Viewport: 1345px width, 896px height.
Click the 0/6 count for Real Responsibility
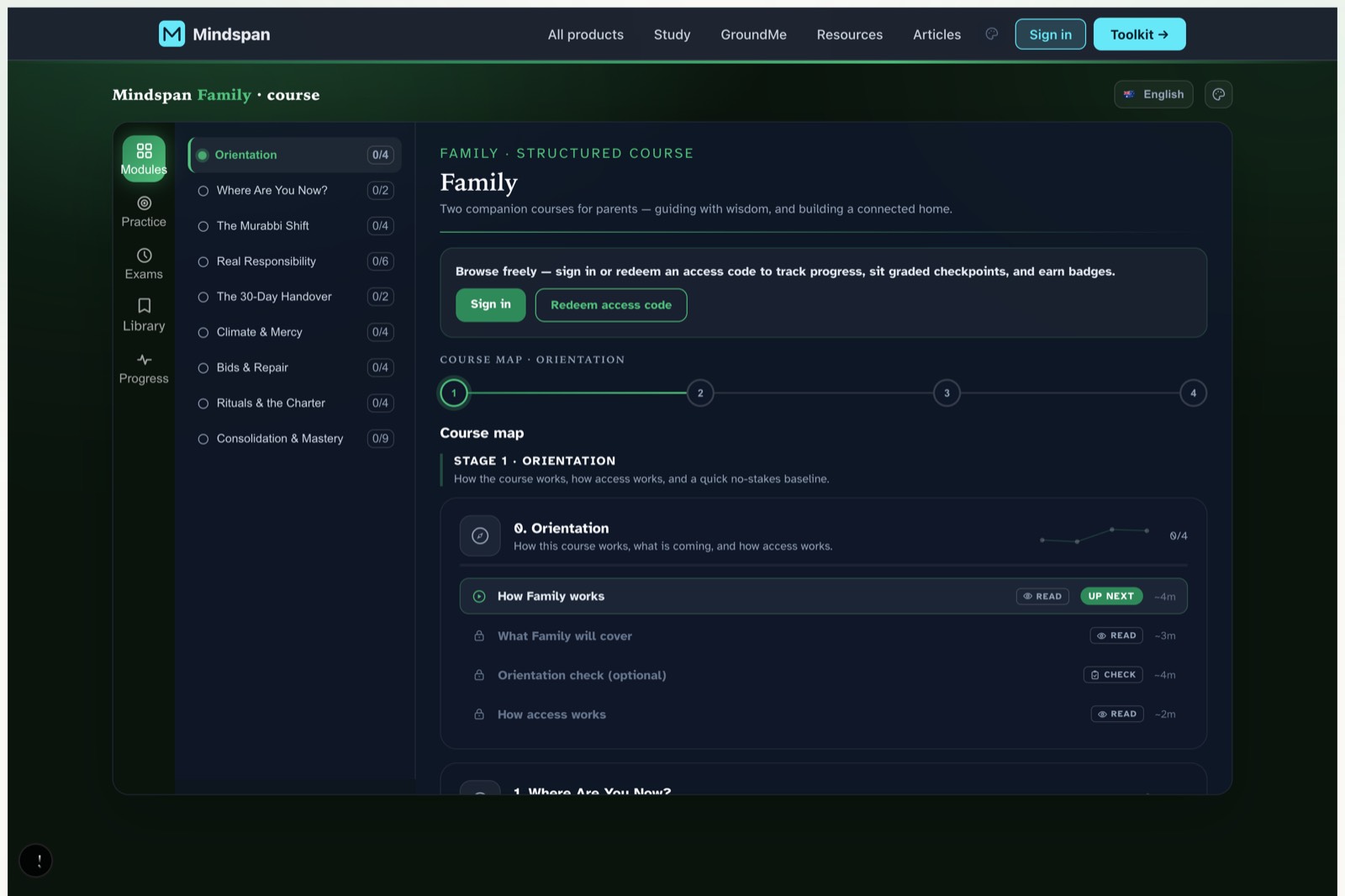[x=381, y=261]
